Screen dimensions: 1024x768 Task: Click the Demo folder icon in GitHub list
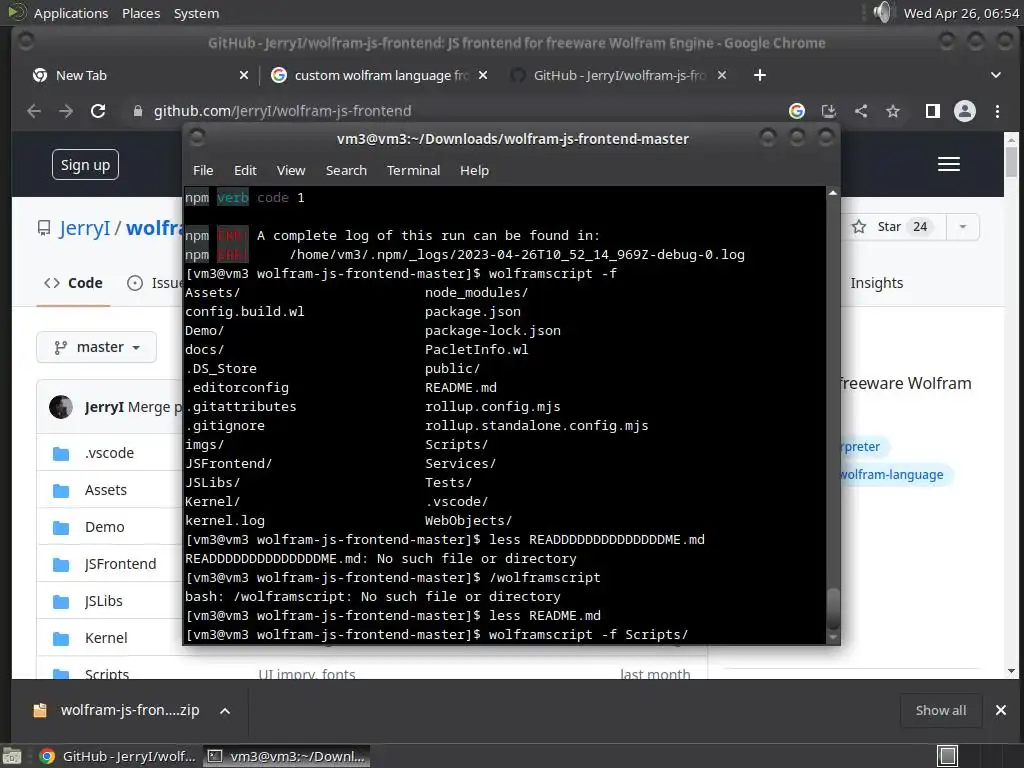pos(61,527)
